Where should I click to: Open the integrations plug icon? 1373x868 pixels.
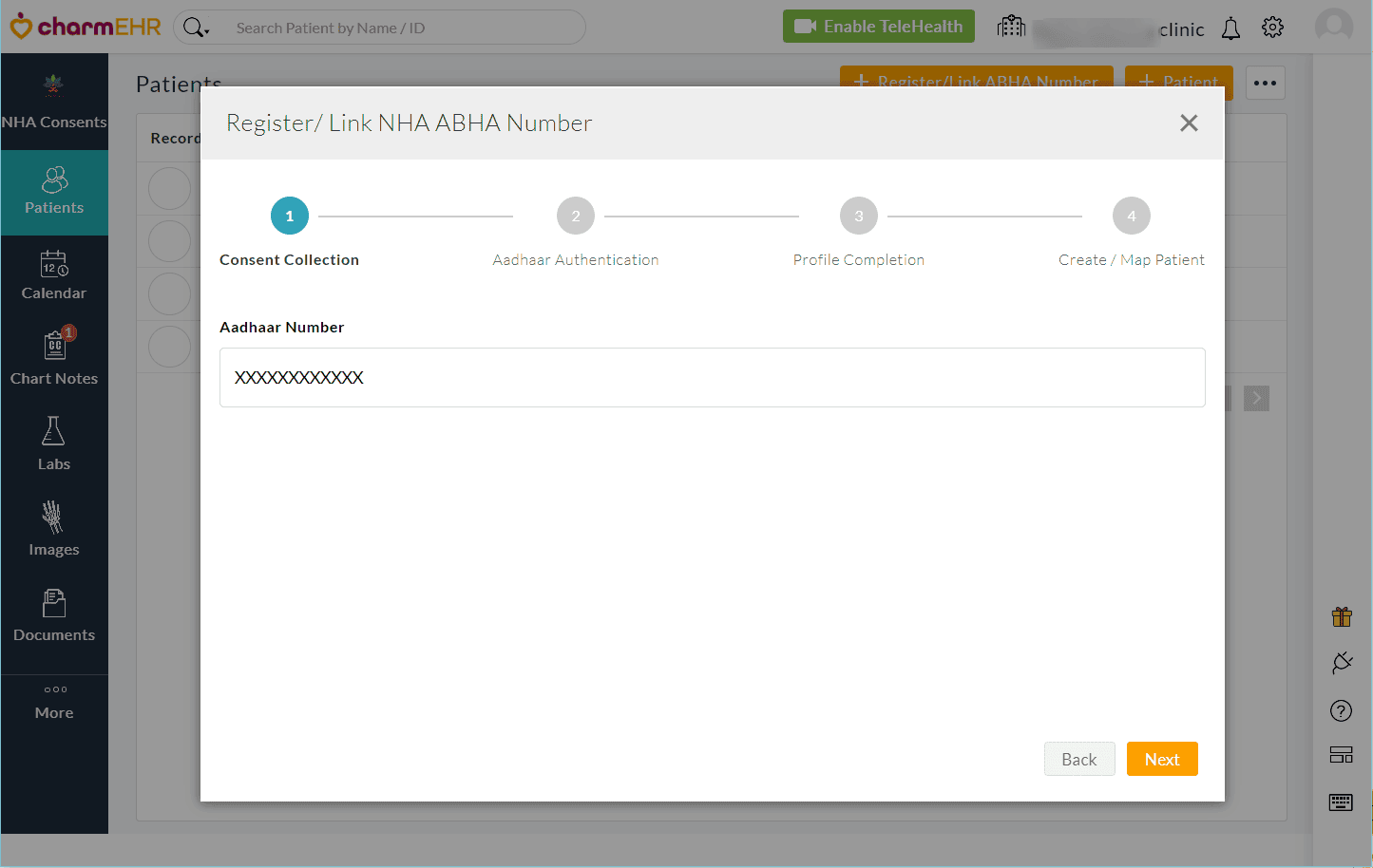click(x=1341, y=663)
